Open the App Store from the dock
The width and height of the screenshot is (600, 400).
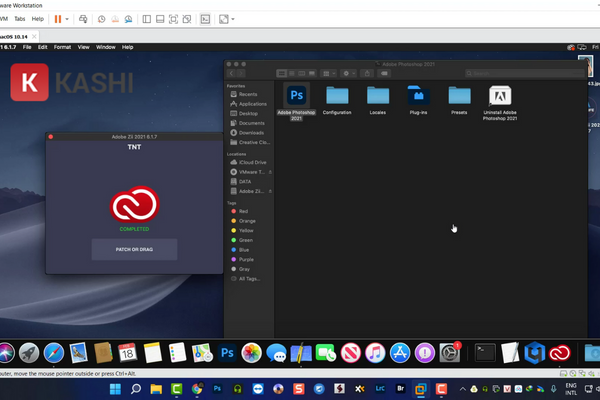pos(399,352)
